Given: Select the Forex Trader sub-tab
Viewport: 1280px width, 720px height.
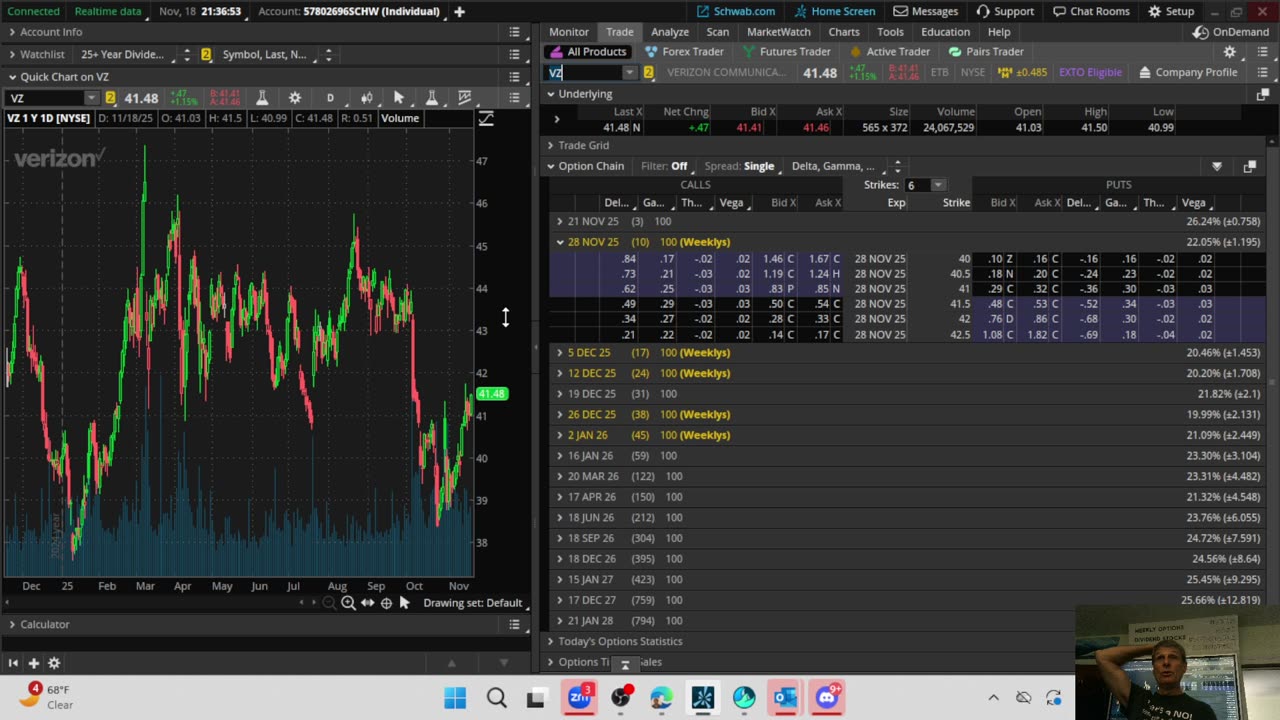Looking at the screenshot, I should tap(685, 52).
